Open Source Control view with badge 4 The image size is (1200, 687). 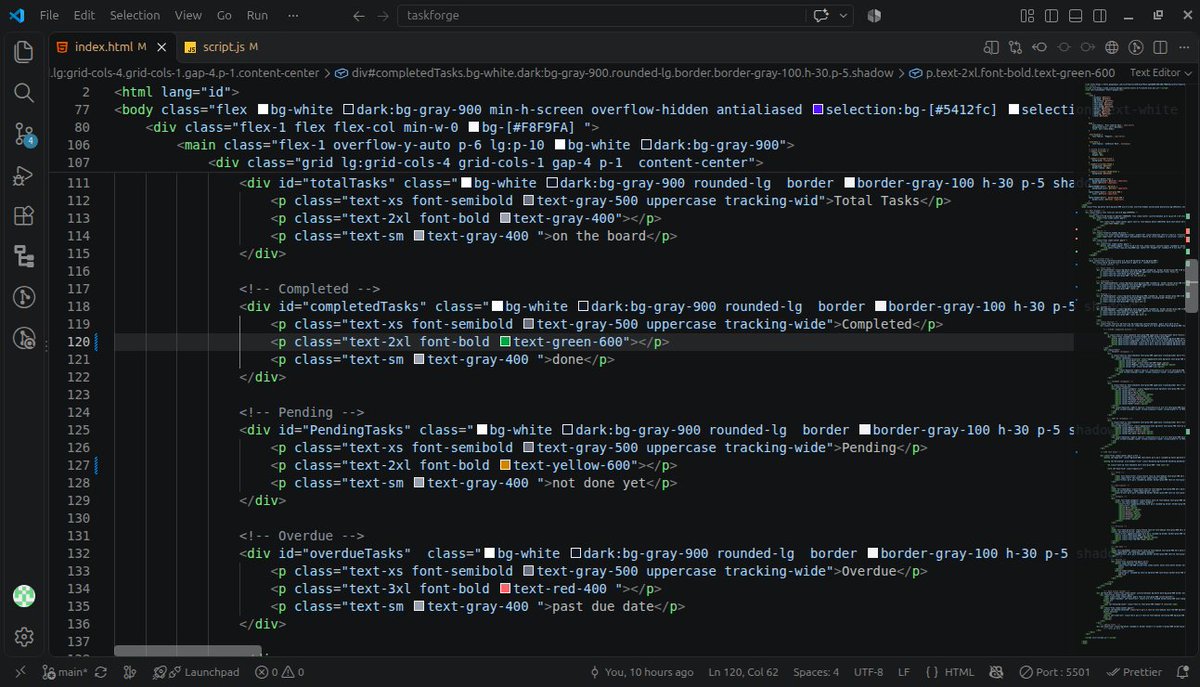[x=24, y=134]
